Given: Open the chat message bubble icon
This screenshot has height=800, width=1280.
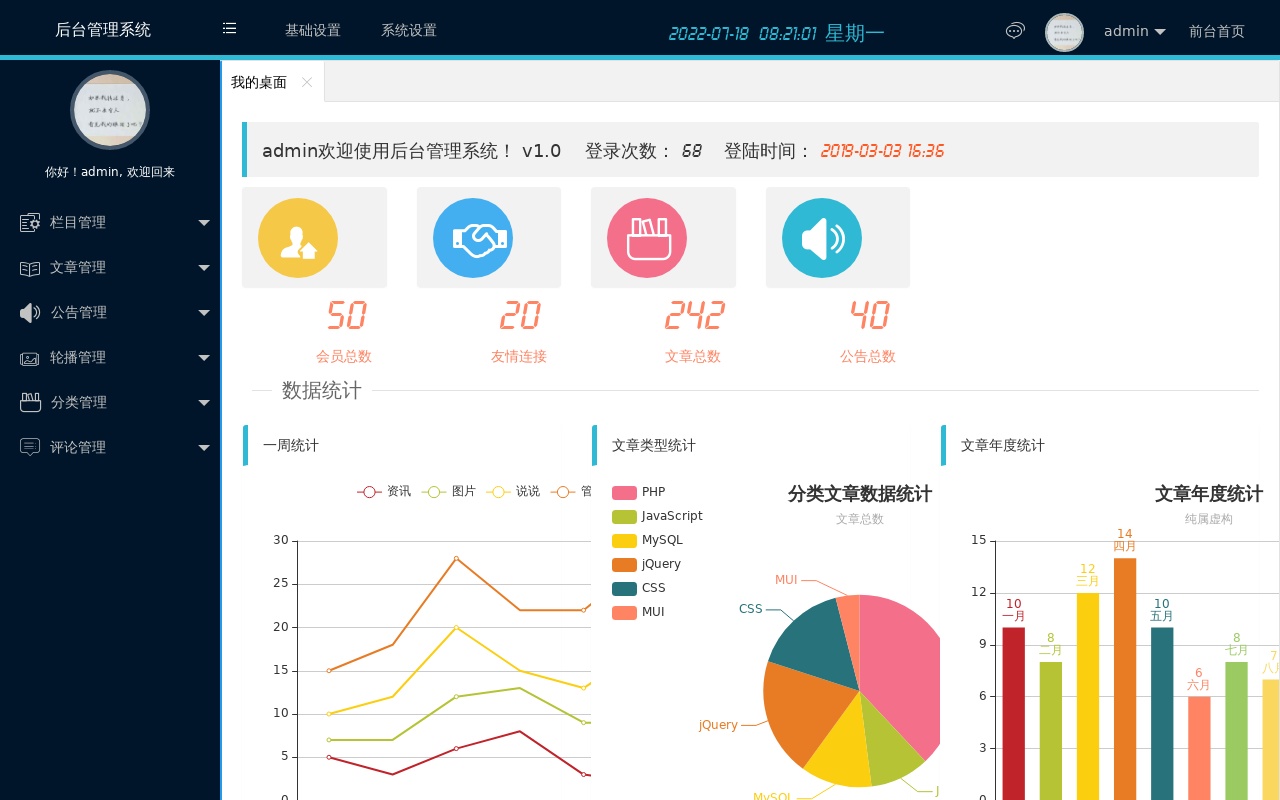Looking at the screenshot, I should 1015,31.
